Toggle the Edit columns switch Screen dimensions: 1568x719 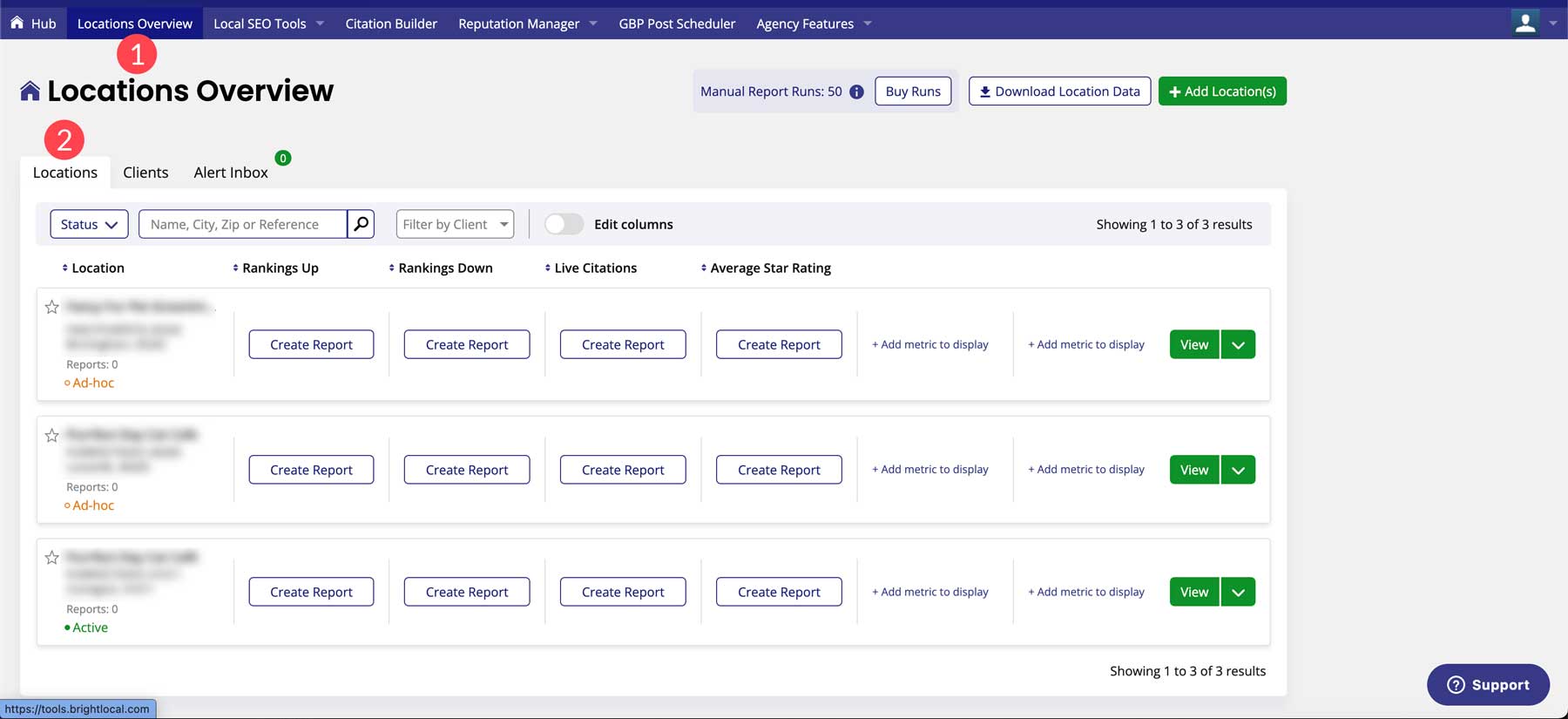[x=564, y=224]
